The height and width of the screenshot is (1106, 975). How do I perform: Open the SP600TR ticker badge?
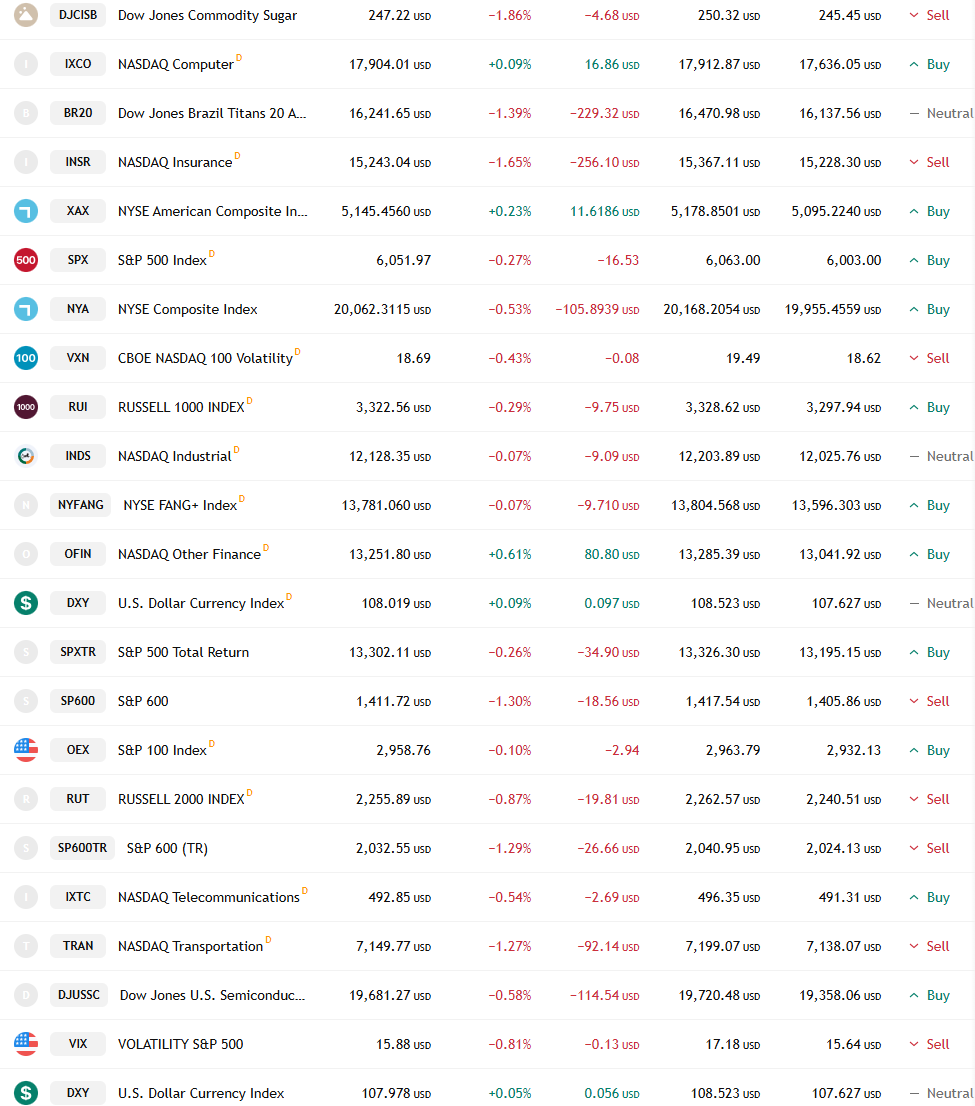[82, 848]
